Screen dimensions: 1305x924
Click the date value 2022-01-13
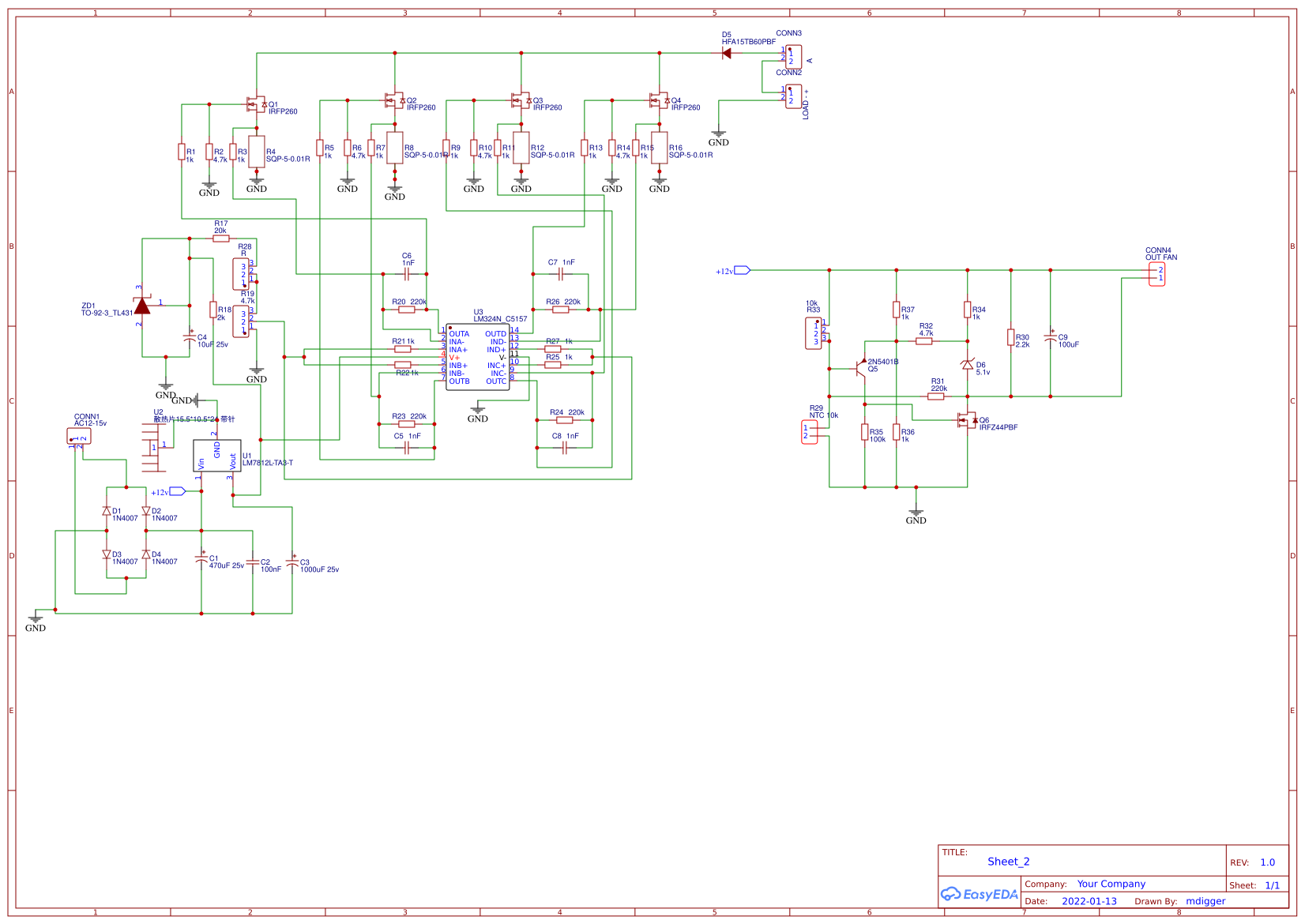point(1089,901)
